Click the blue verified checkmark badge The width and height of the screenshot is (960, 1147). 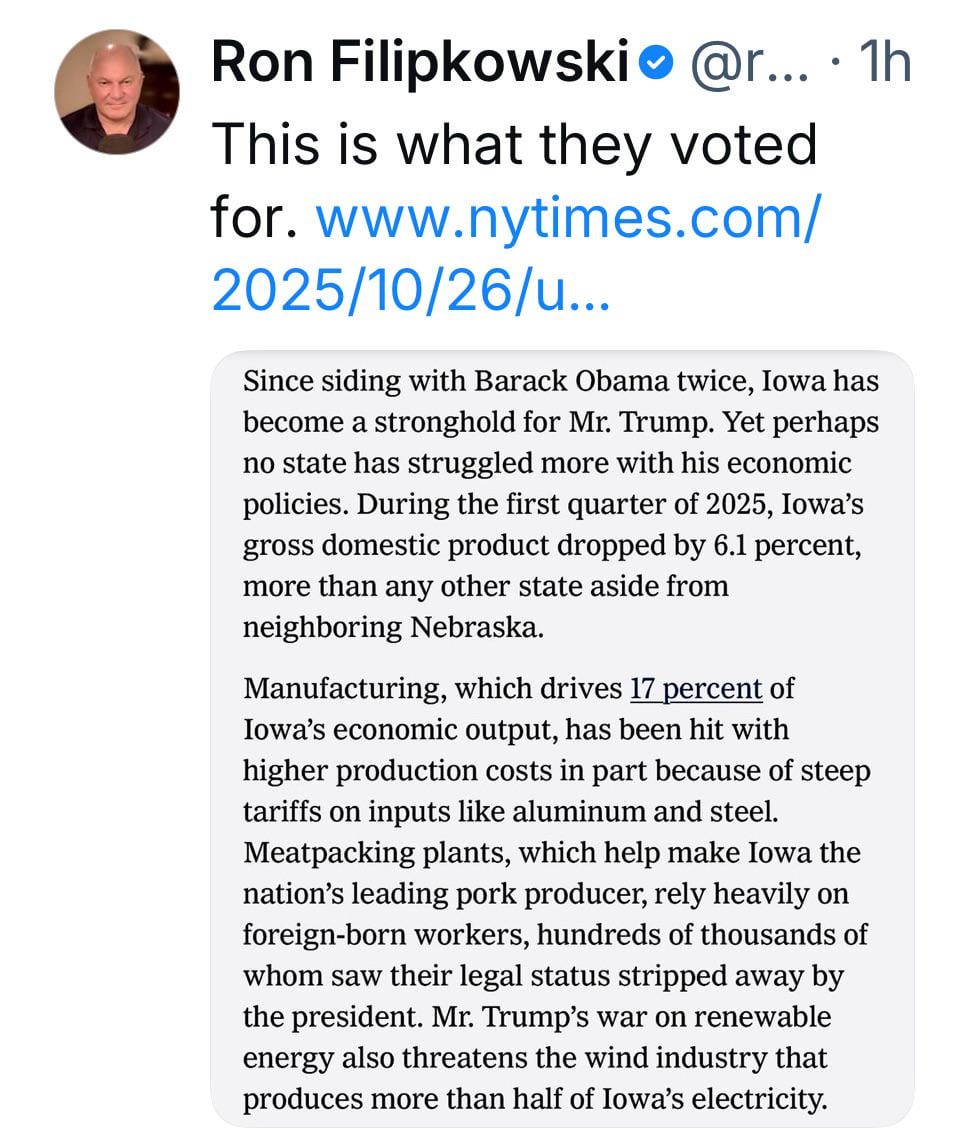[655, 64]
